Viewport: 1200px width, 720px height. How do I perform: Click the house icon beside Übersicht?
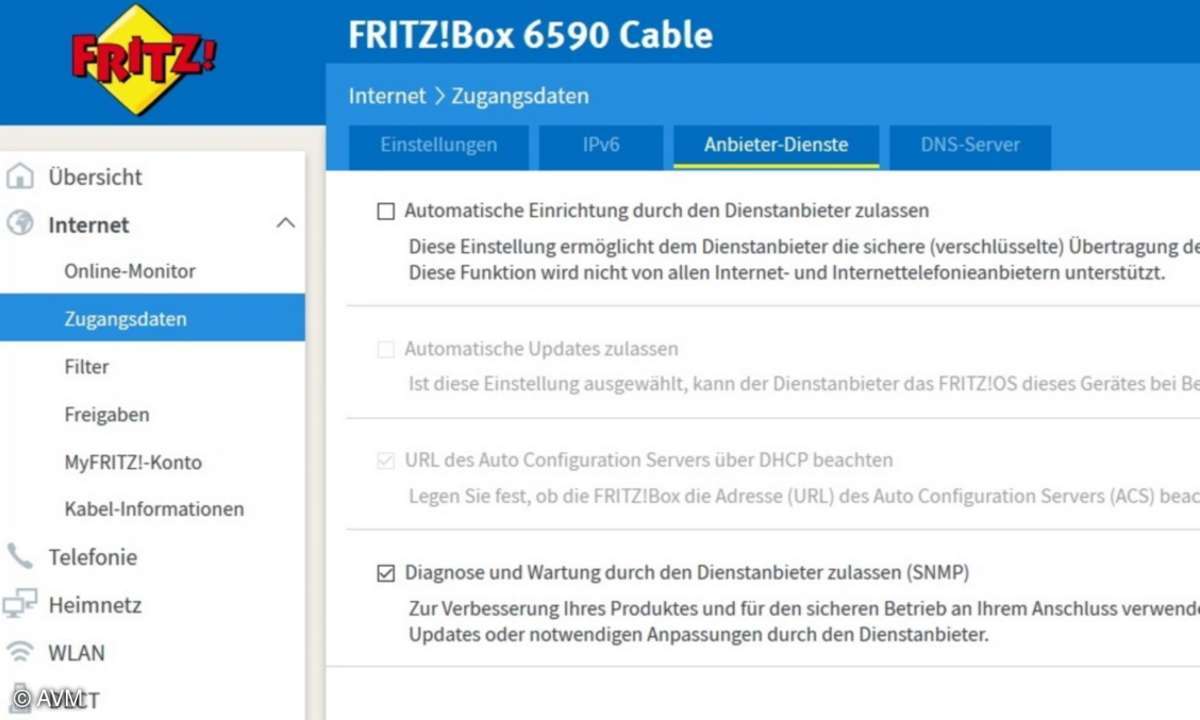(x=20, y=177)
